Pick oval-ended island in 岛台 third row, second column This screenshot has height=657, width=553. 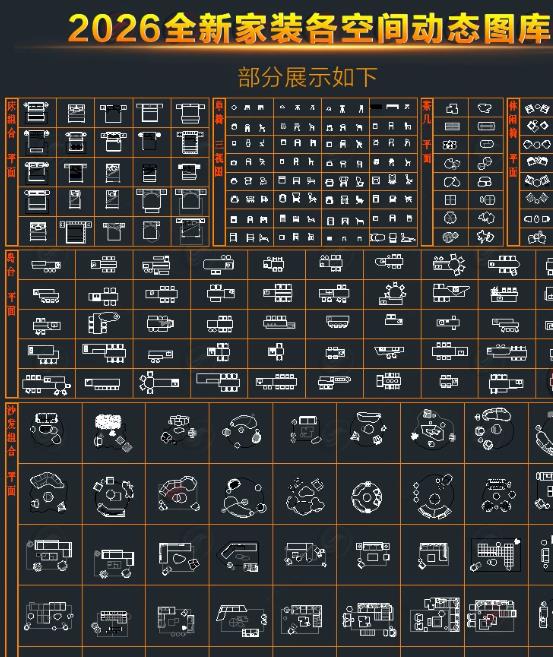pos(103,323)
